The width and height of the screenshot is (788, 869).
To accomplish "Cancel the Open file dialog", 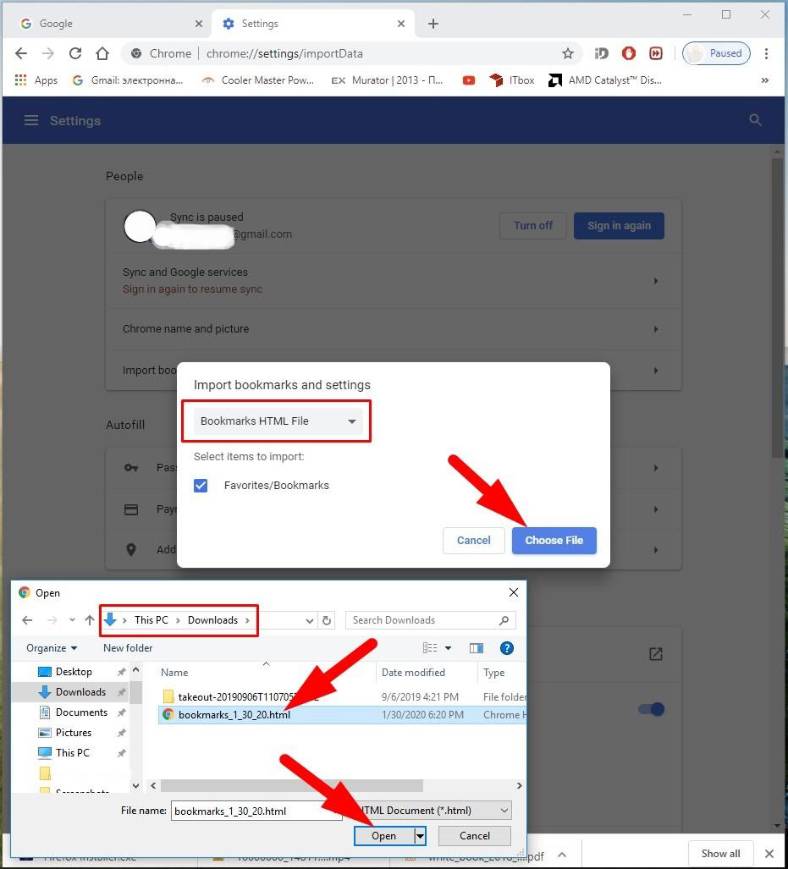I will coord(474,836).
